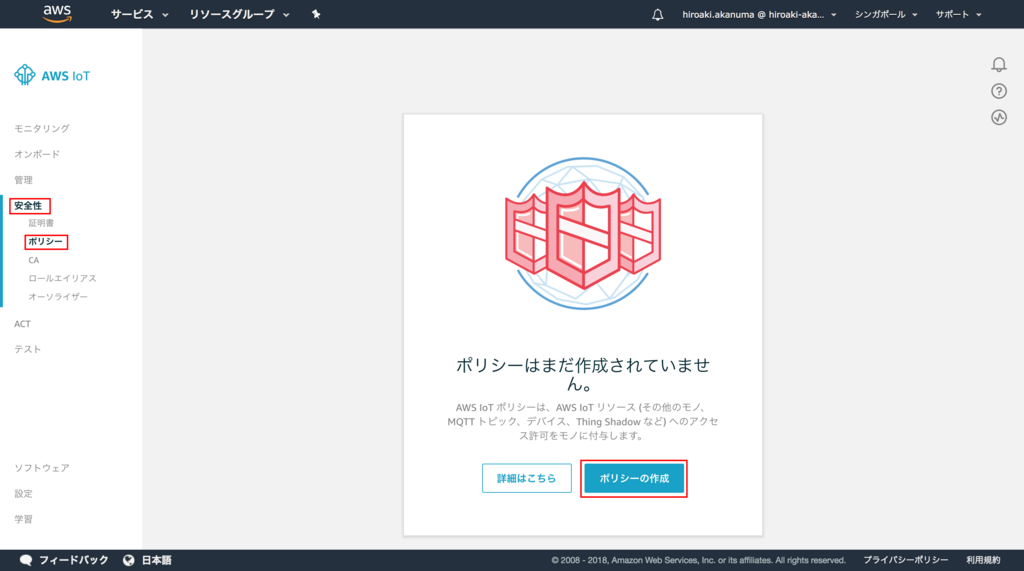Screen dimensions: 1024x571
Task: Open オンボード in the sidebar
Action: [x=37, y=154]
